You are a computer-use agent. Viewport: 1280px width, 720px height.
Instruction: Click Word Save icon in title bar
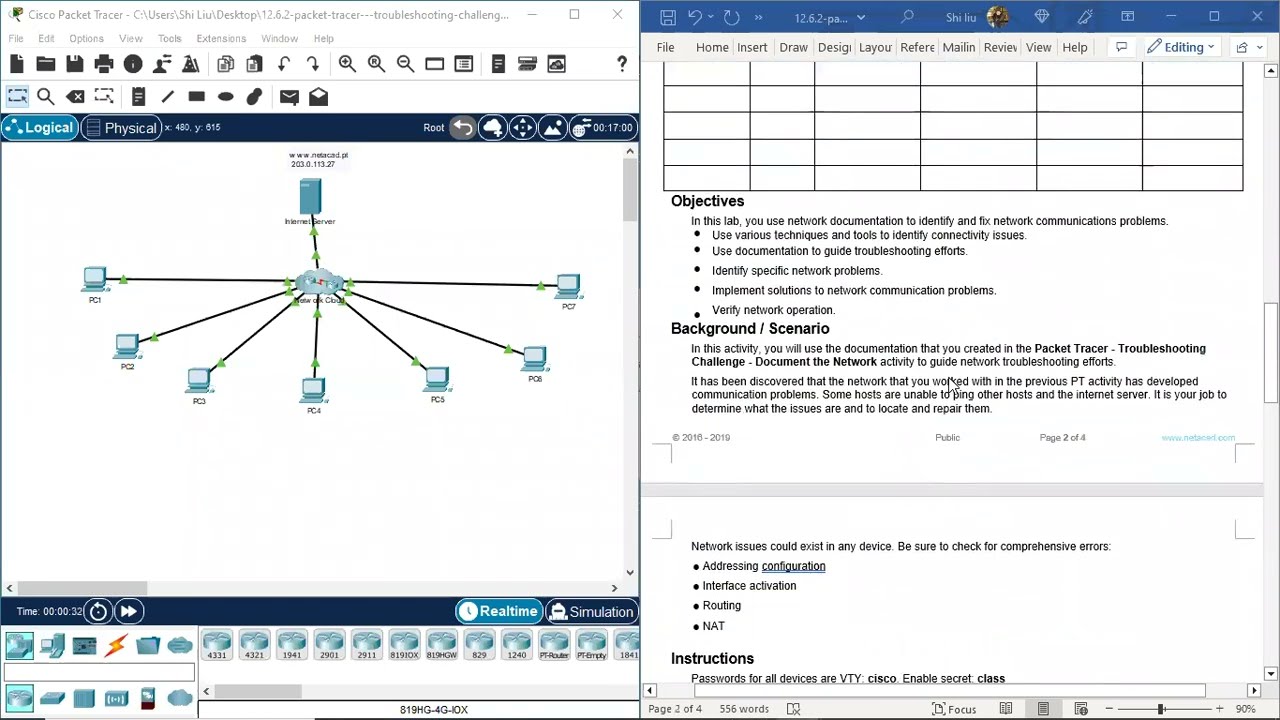pos(668,18)
